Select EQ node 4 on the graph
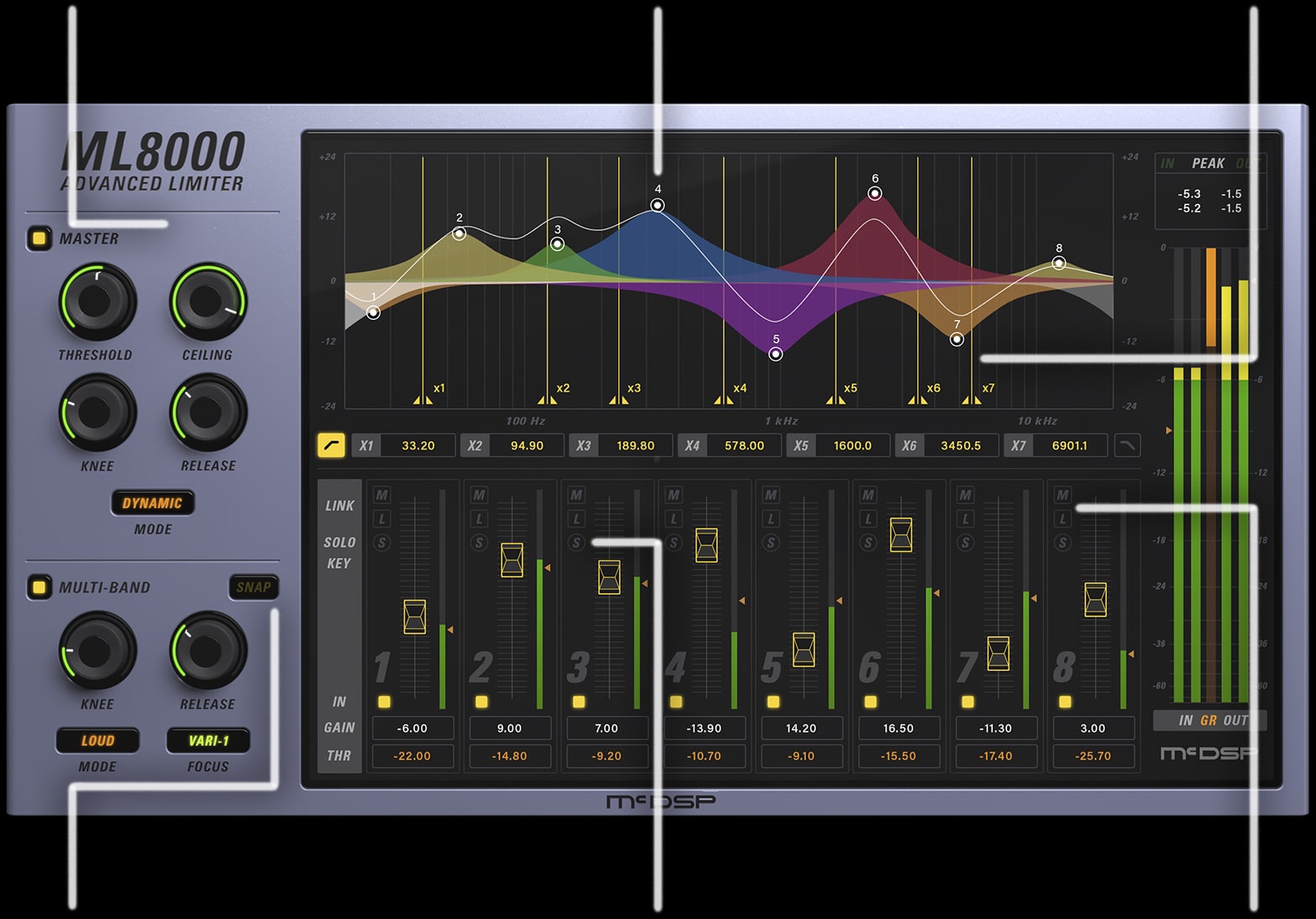 coord(658,205)
